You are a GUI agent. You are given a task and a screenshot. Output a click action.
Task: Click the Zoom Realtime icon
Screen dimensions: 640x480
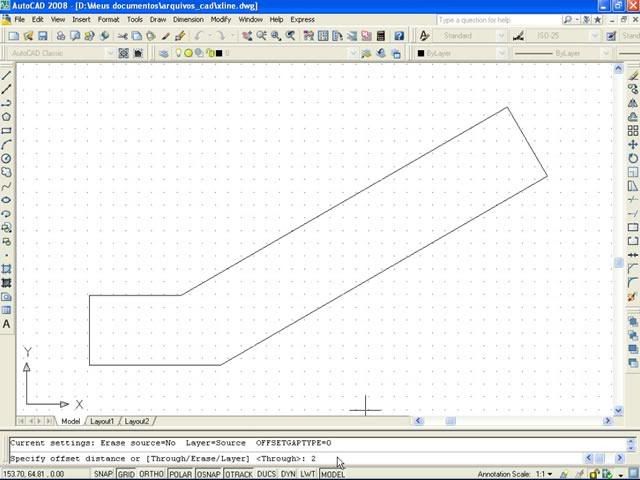tap(262, 36)
